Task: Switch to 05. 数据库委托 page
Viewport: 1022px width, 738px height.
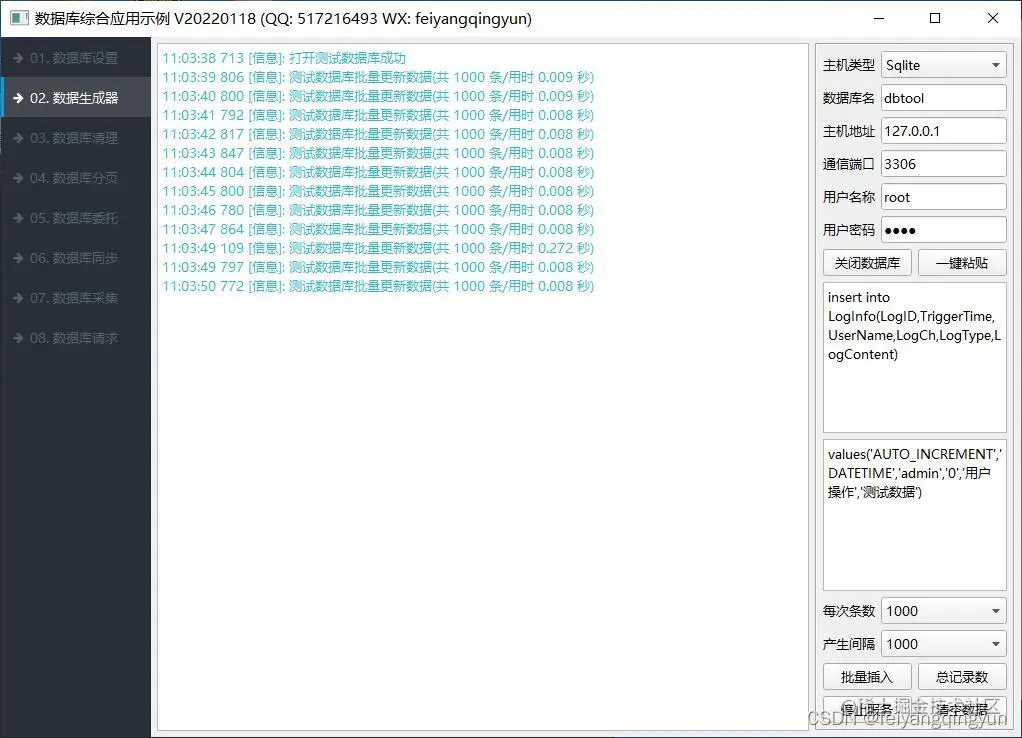Action: 75,218
